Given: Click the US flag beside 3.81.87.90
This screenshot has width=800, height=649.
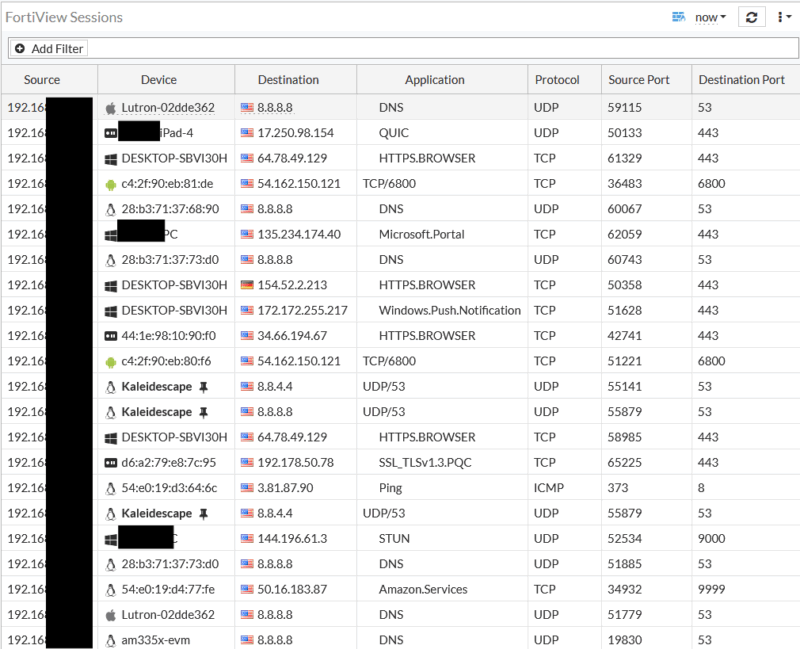Looking at the screenshot, I should [x=247, y=488].
